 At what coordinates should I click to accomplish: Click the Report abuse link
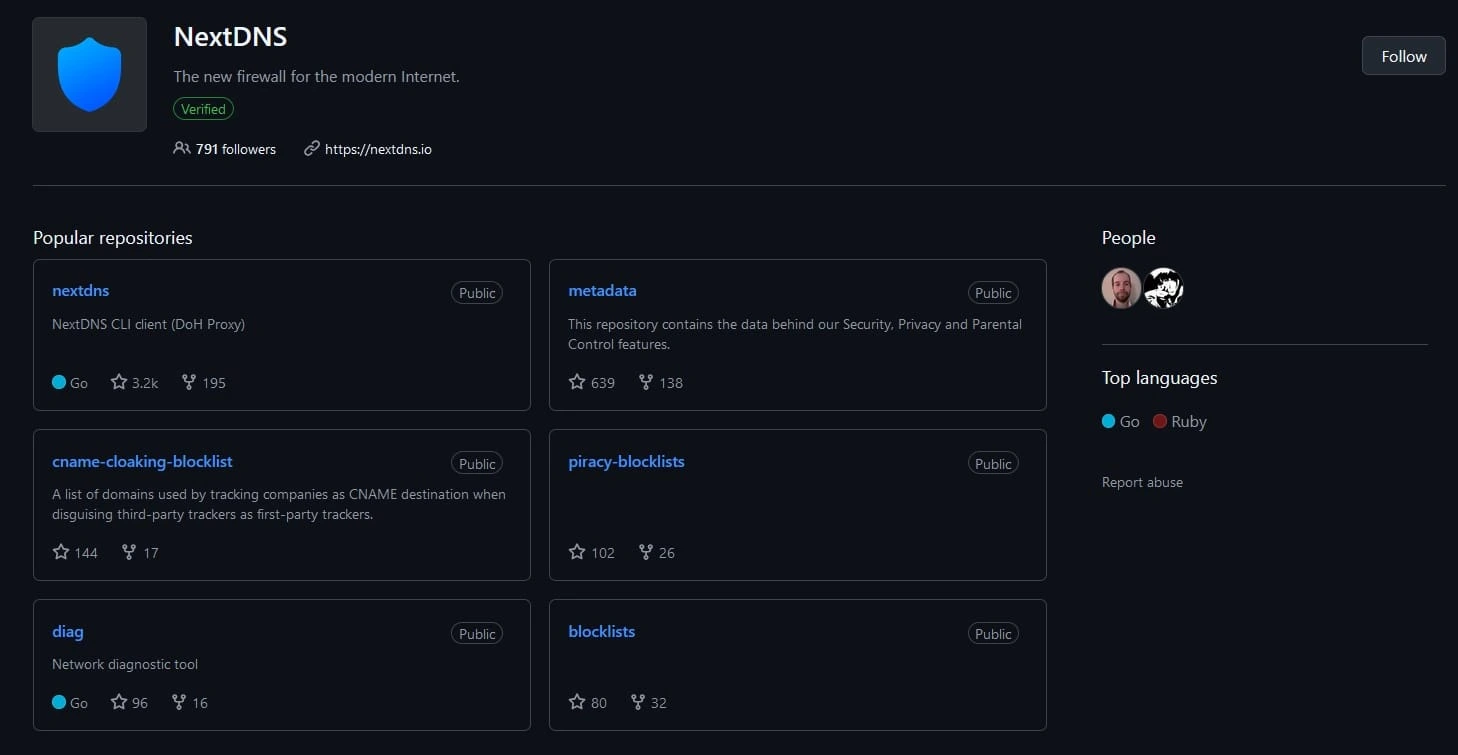pyautogui.click(x=1142, y=482)
